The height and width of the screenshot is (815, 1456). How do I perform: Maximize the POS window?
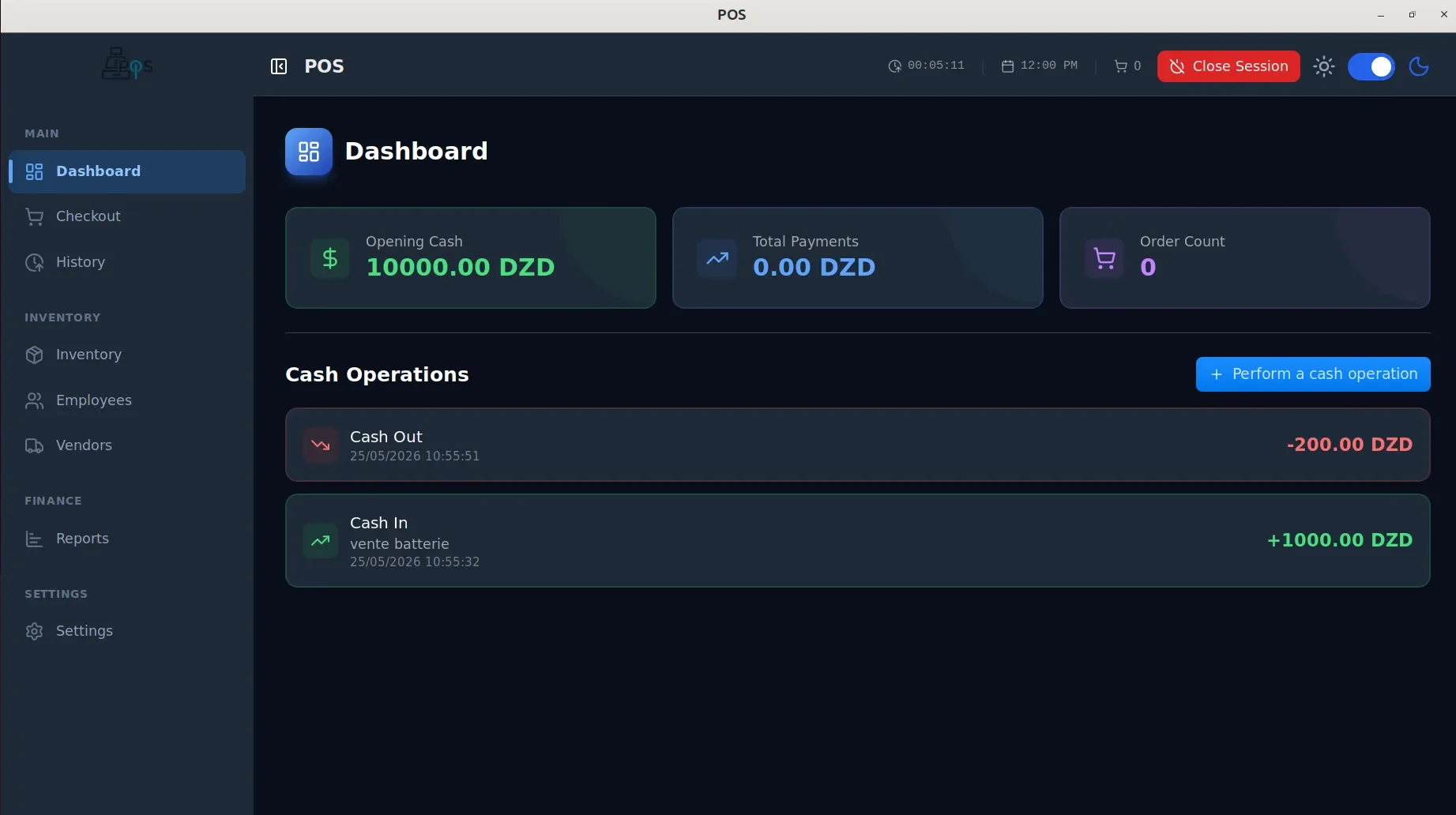(1412, 15)
